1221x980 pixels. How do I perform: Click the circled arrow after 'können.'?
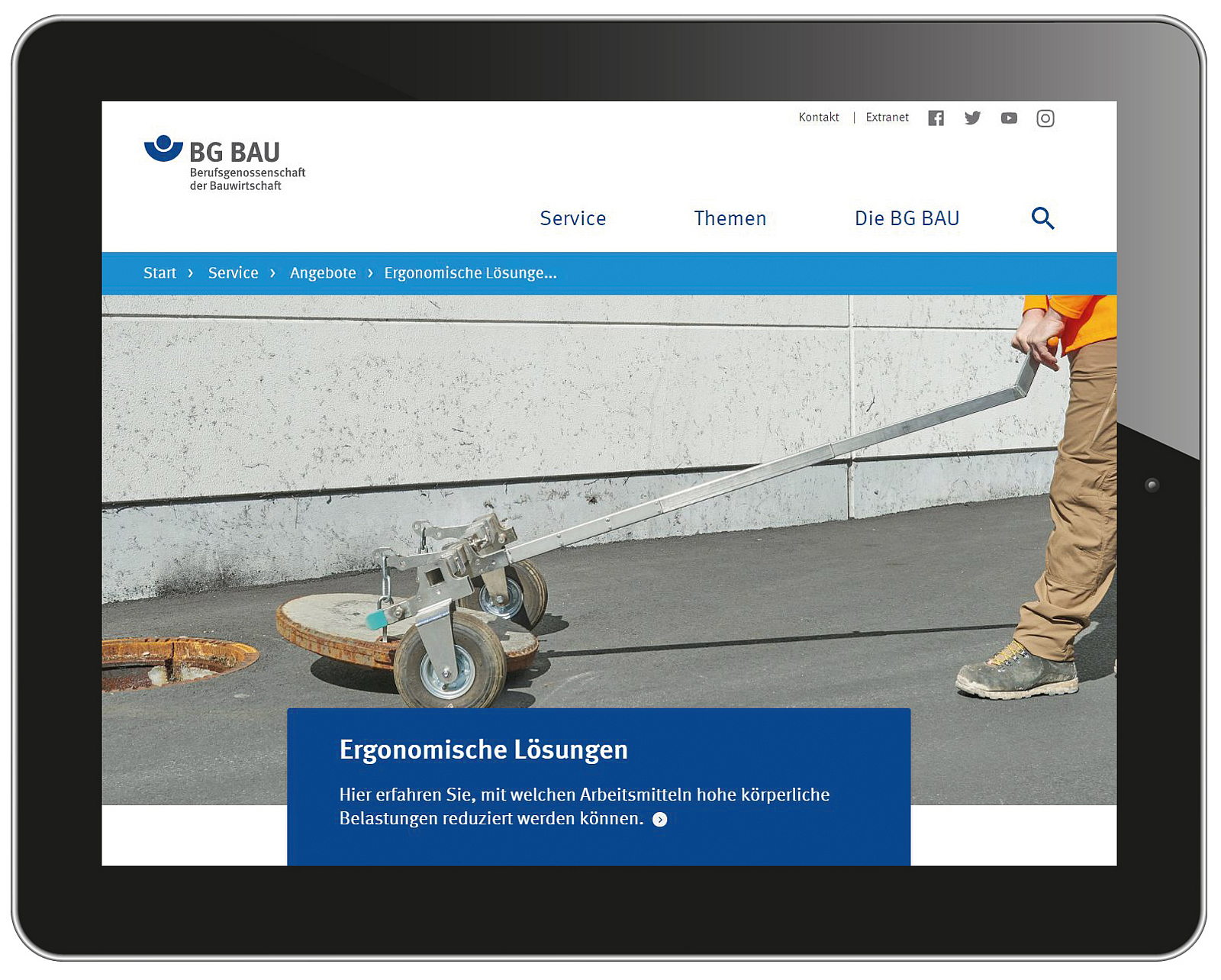pos(660,820)
